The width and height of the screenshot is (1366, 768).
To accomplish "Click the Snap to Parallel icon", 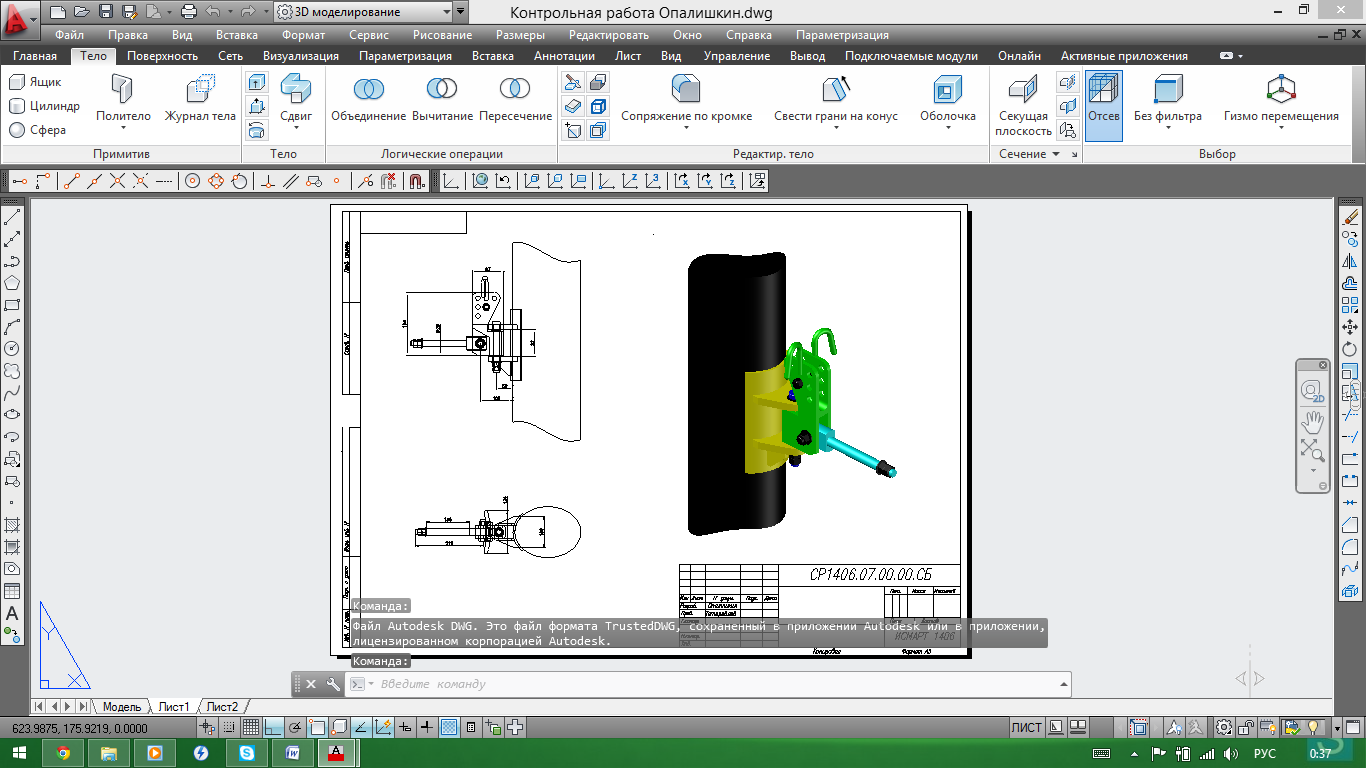I will click(290, 181).
